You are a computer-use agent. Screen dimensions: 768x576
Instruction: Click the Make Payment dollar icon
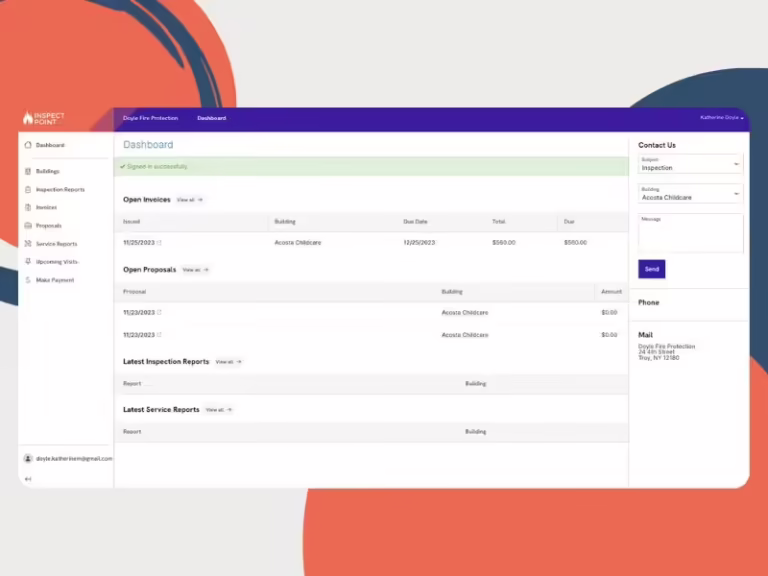tap(28, 280)
